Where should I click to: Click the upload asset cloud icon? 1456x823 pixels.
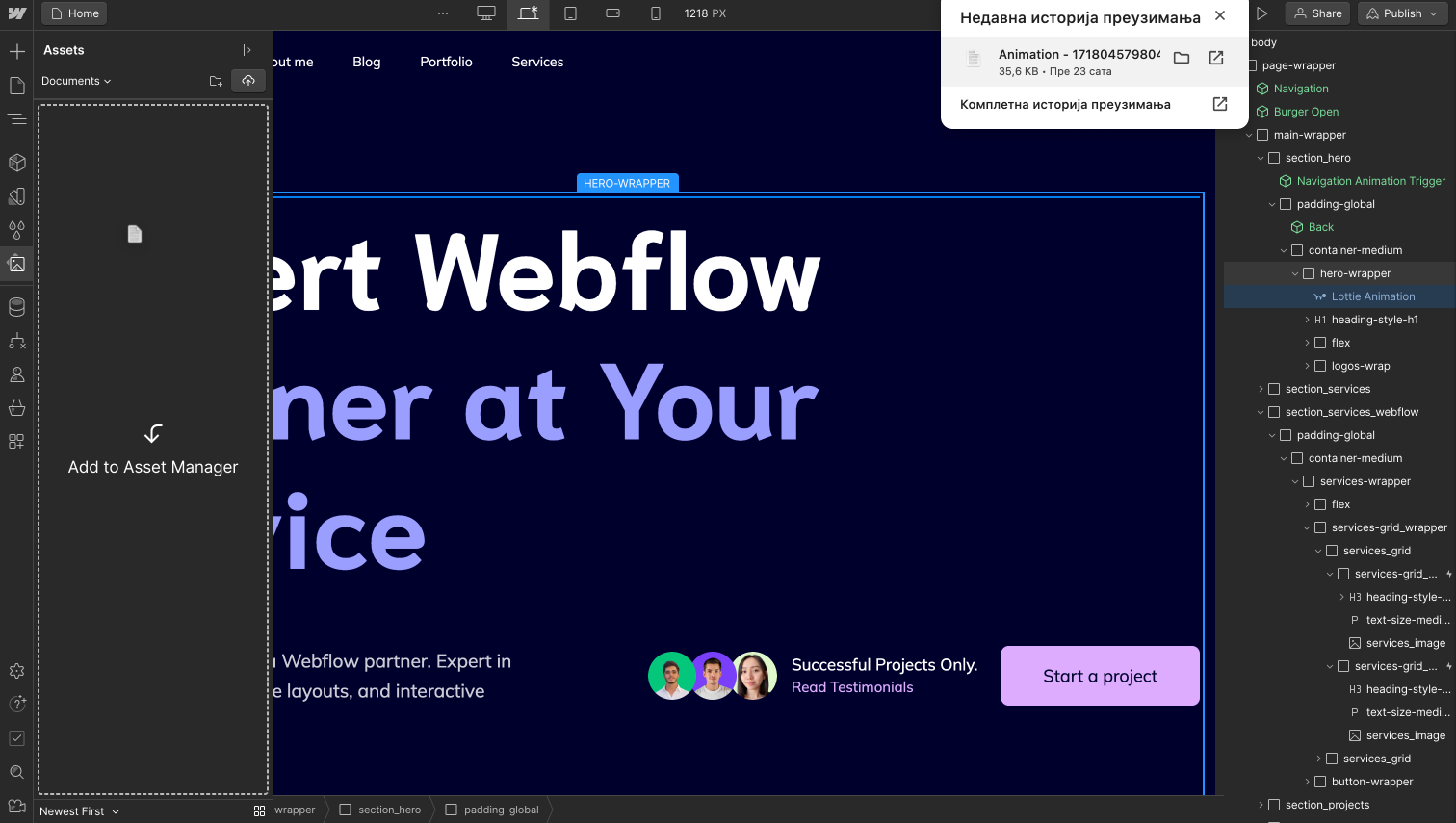point(248,81)
